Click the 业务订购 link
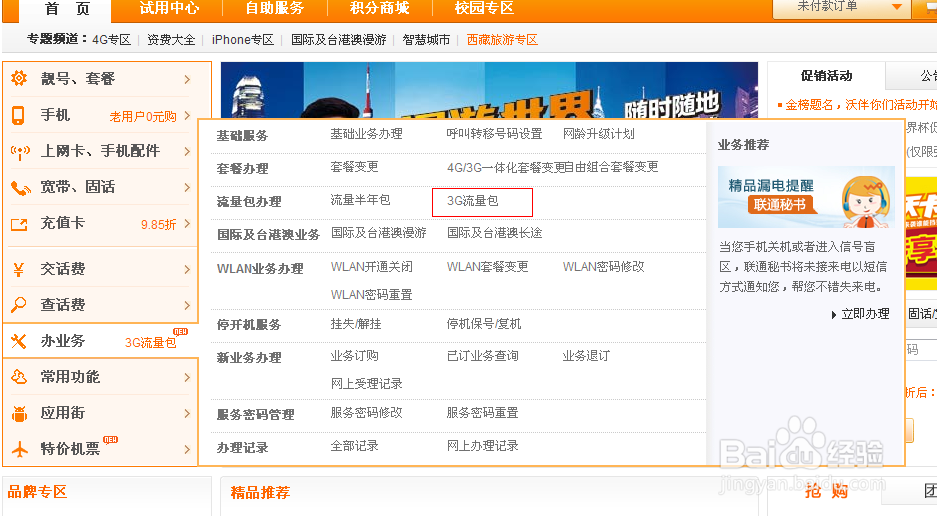937x516 pixels. (x=354, y=356)
